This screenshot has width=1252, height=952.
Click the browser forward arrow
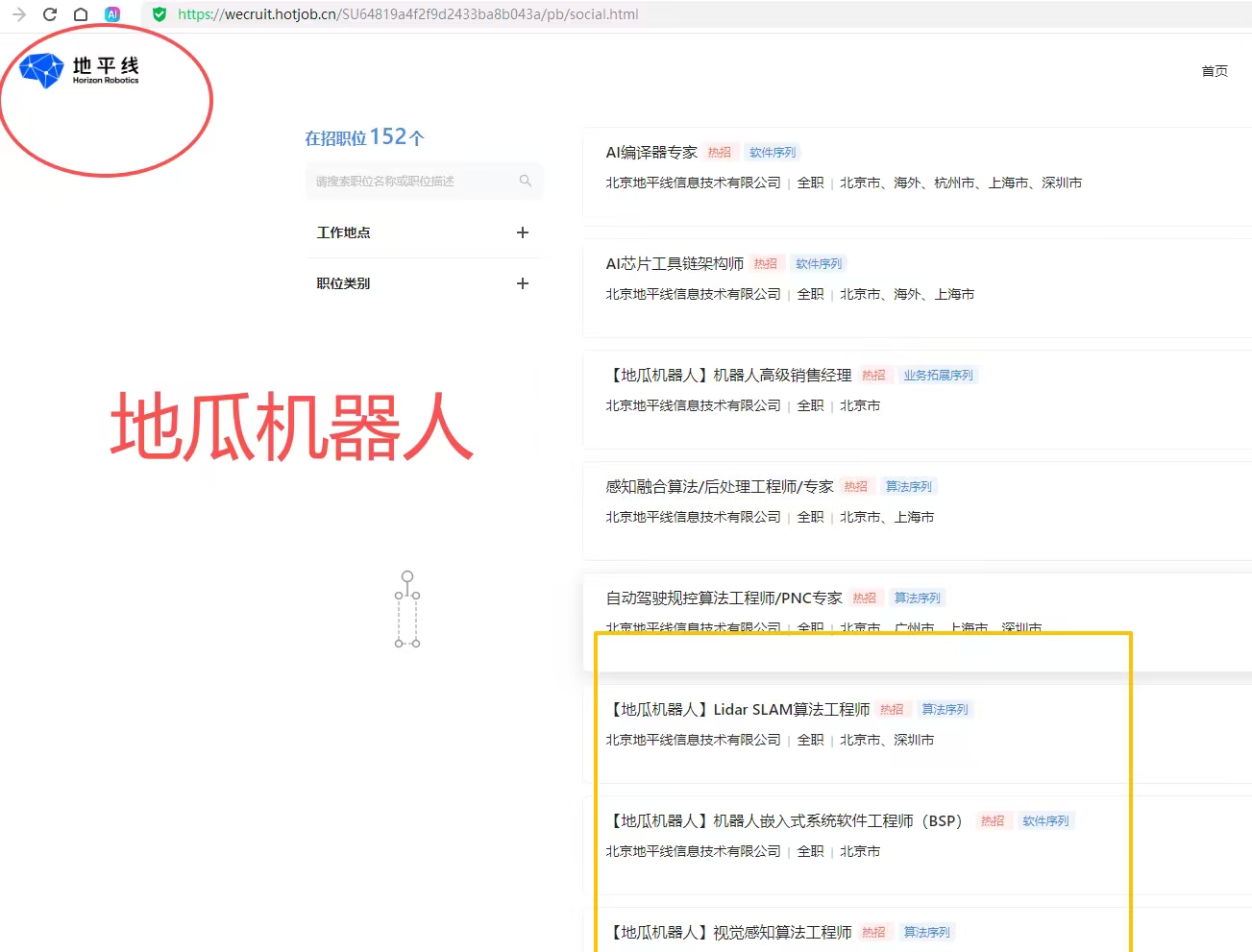pyautogui.click(x=19, y=14)
